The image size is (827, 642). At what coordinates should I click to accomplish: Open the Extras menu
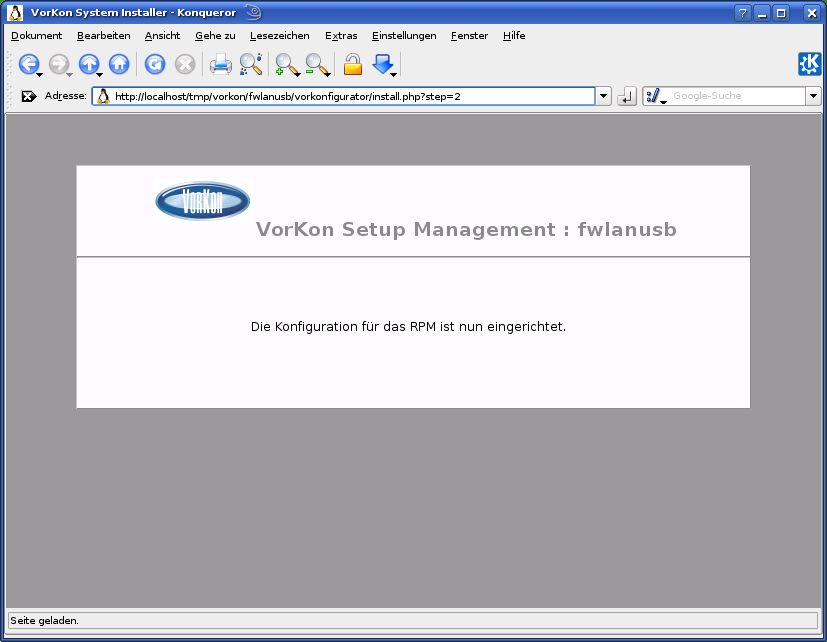341,36
